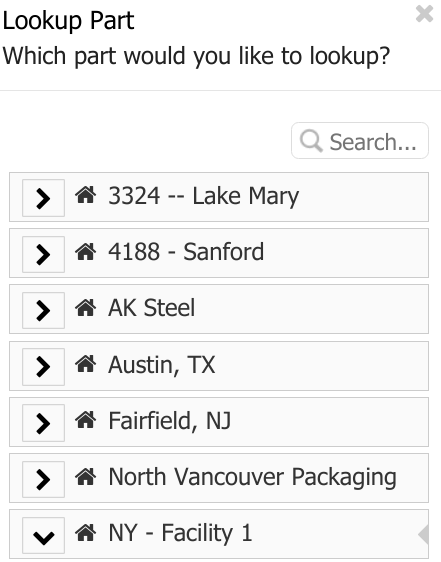Viewport: 441px width, 562px height.
Task: Expand the Austin, TX chevron
Action: (x=43, y=367)
